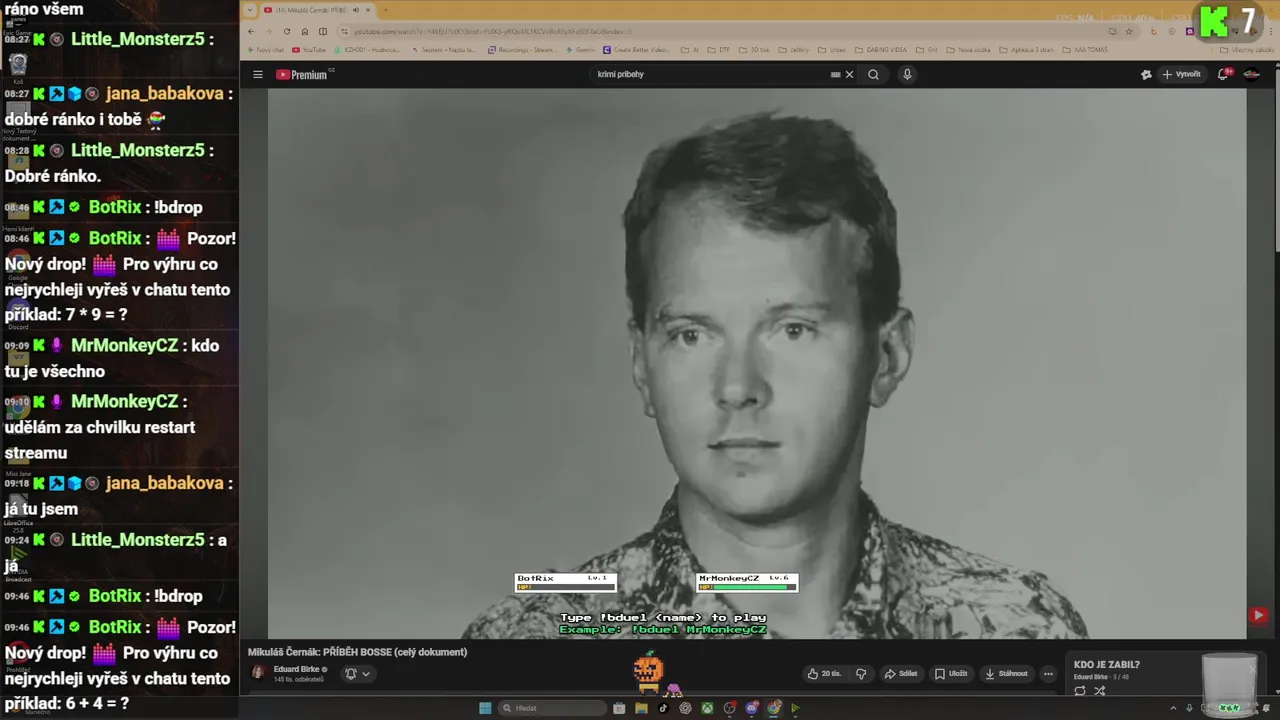This screenshot has height=720, width=1280.
Task: Bookmark this page with the star icon
Action: click(x=1129, y=31)
